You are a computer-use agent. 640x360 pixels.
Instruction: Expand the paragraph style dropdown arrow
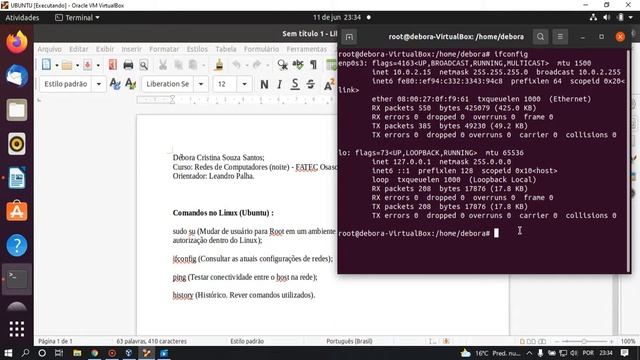pos(99,84)
